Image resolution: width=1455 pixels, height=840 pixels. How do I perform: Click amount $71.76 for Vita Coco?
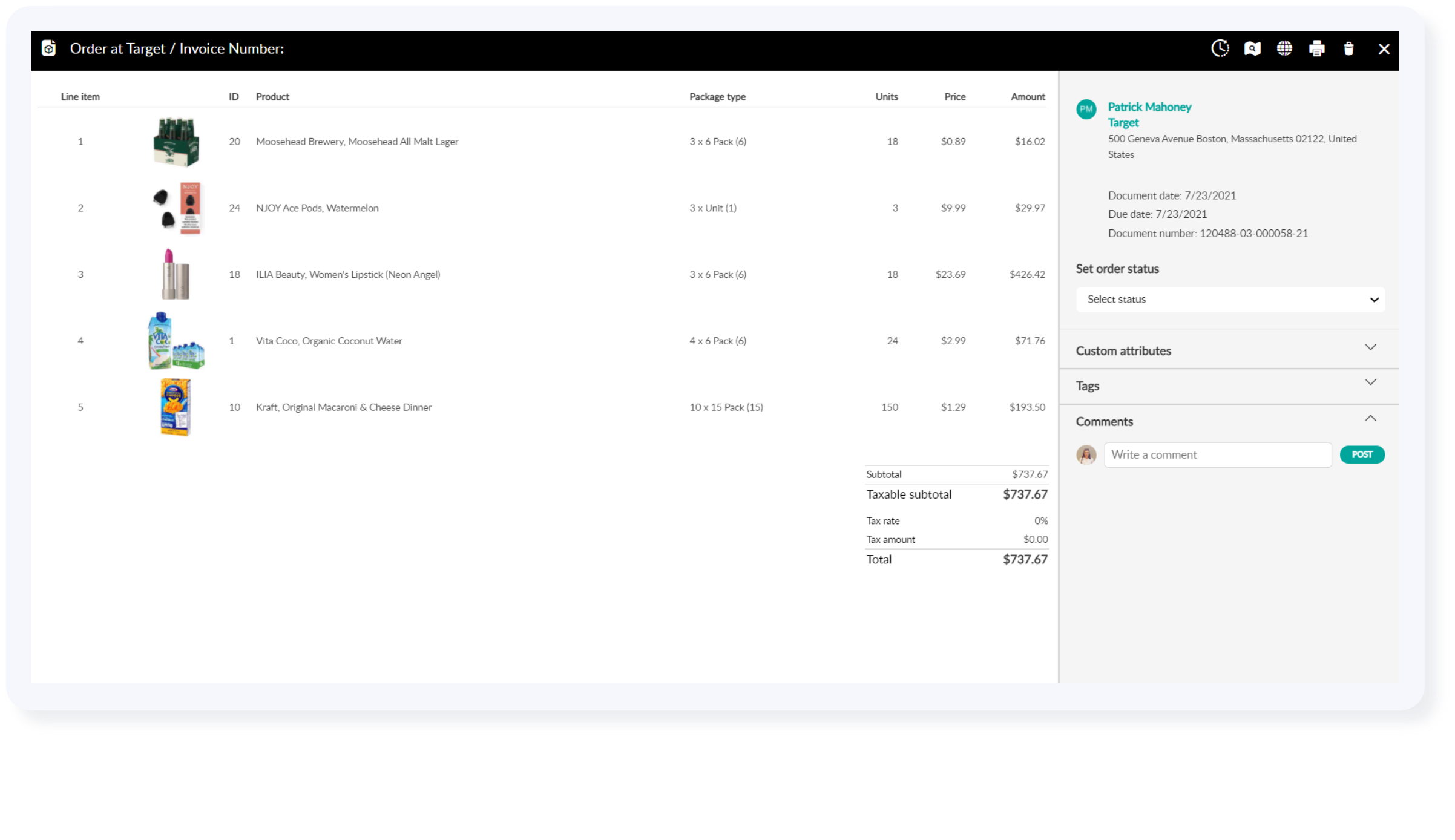point(1030,341)
